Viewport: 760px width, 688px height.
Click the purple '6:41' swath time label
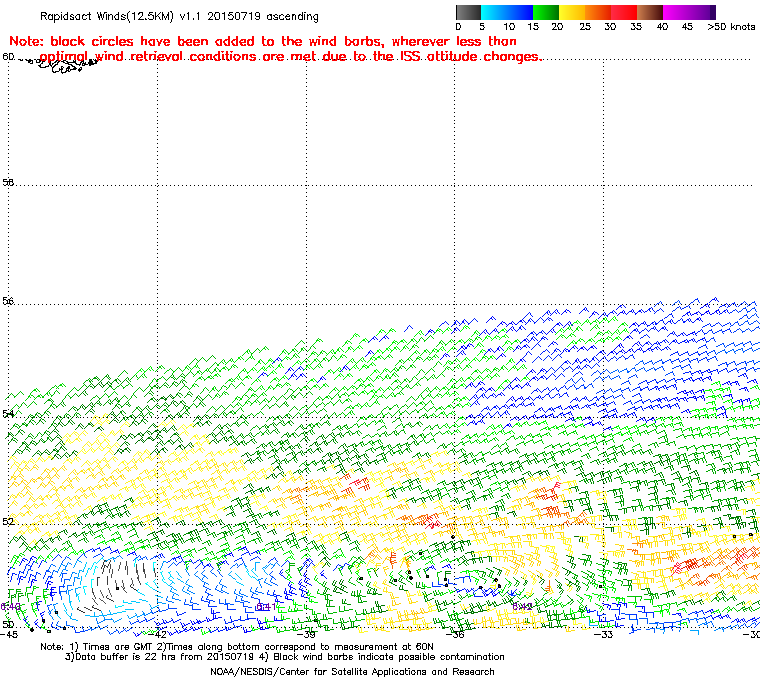point(266,607)
